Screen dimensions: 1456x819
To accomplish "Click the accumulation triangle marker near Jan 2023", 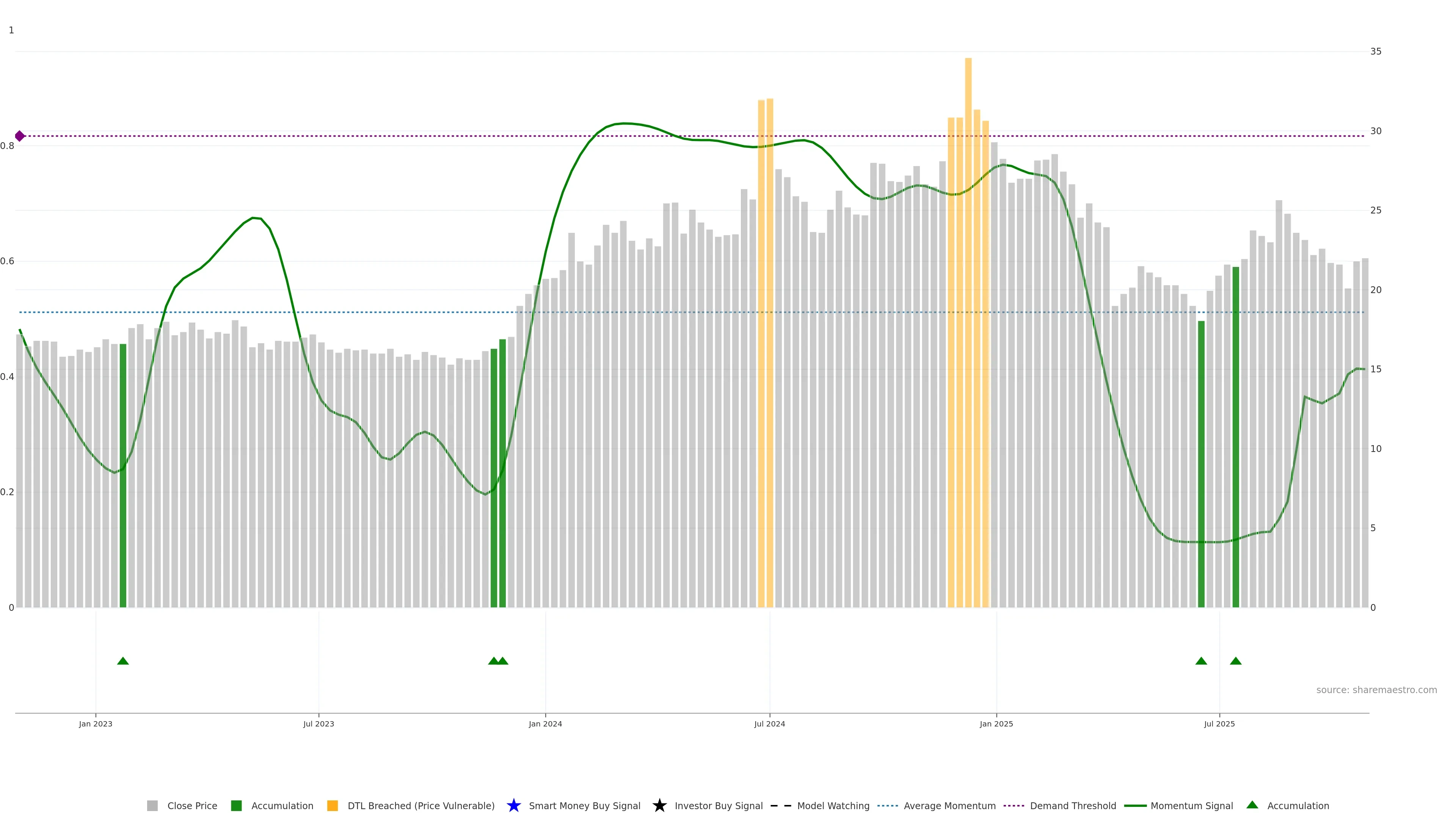I will coord(122,661).
